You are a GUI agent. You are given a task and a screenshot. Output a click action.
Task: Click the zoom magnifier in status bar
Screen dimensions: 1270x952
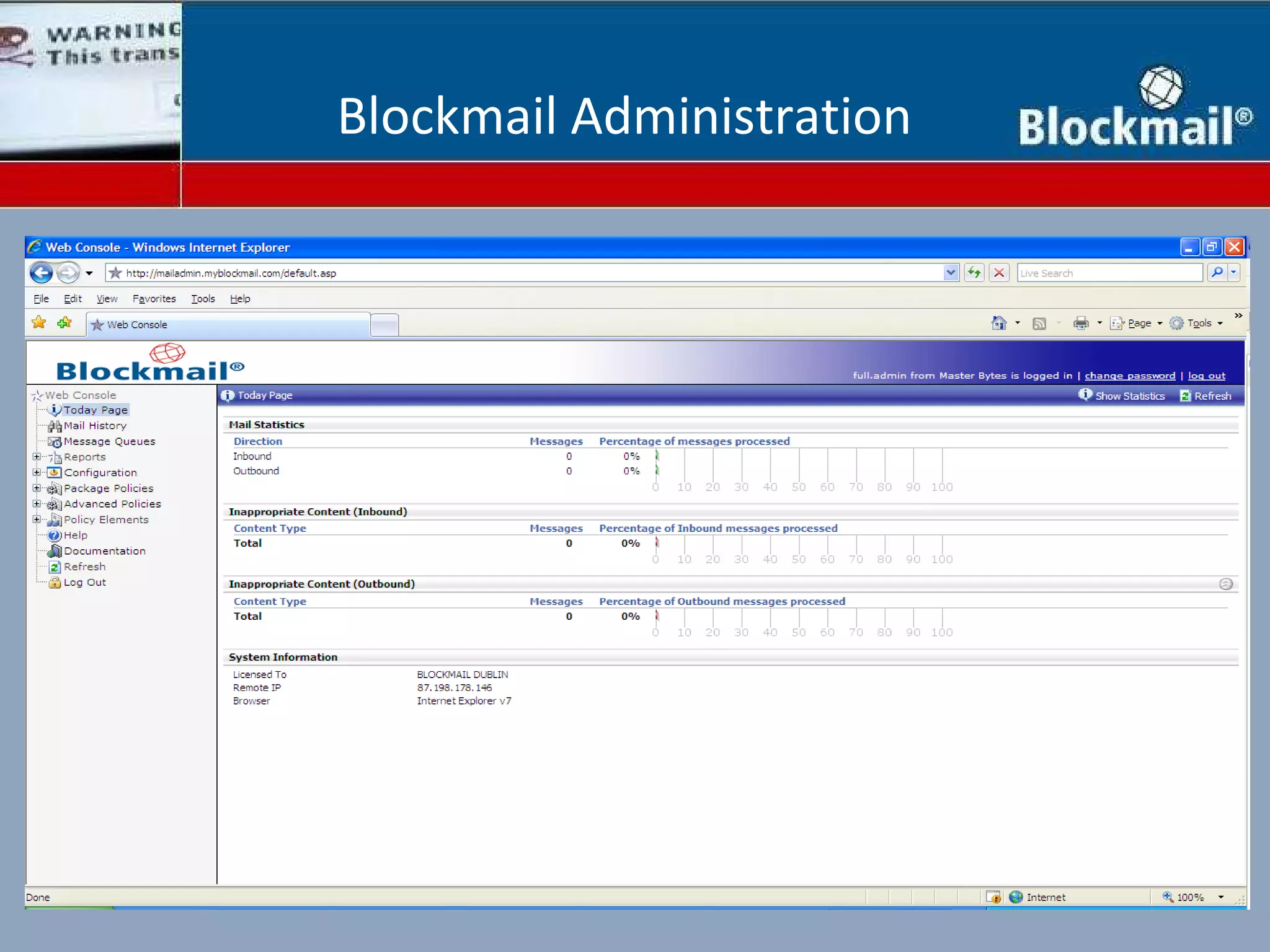pyautogui.click(x=1168, y=897)
